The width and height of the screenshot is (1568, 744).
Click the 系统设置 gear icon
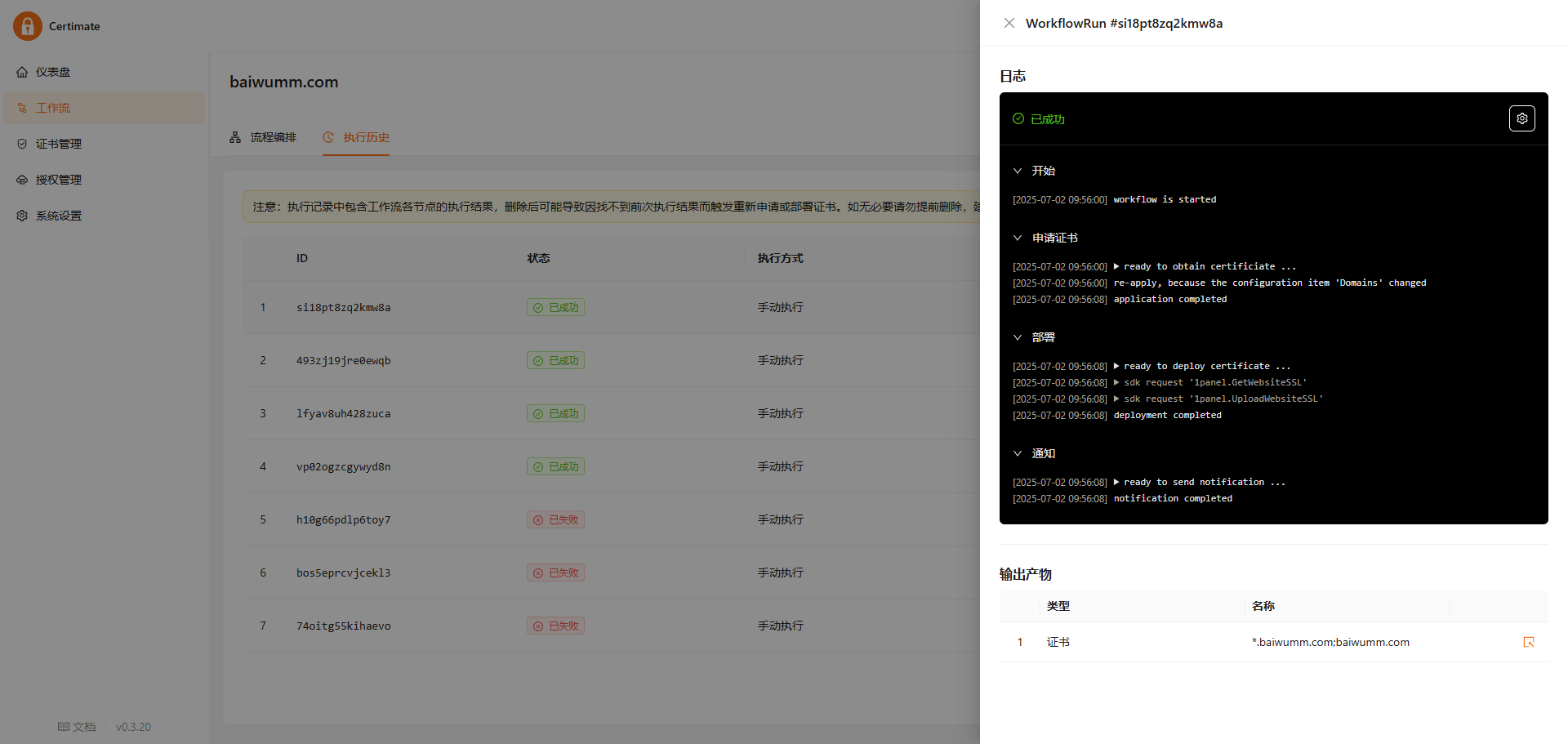click(22, 216)
